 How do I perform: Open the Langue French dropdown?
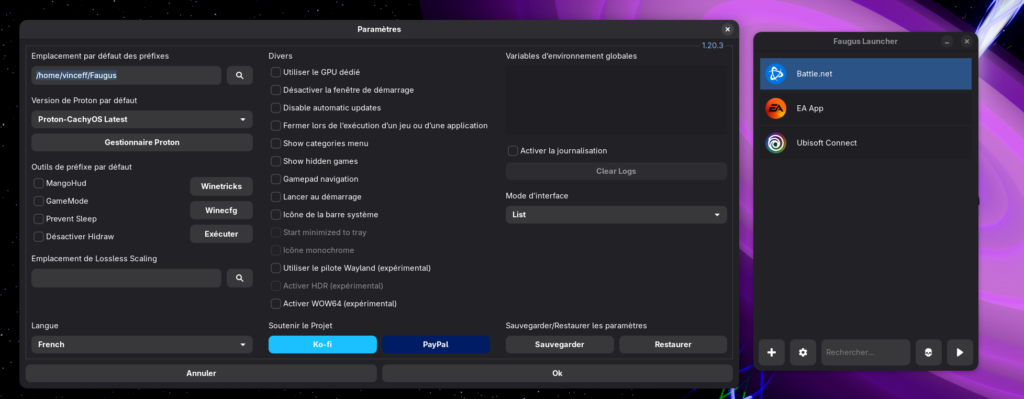click(142, 345)
